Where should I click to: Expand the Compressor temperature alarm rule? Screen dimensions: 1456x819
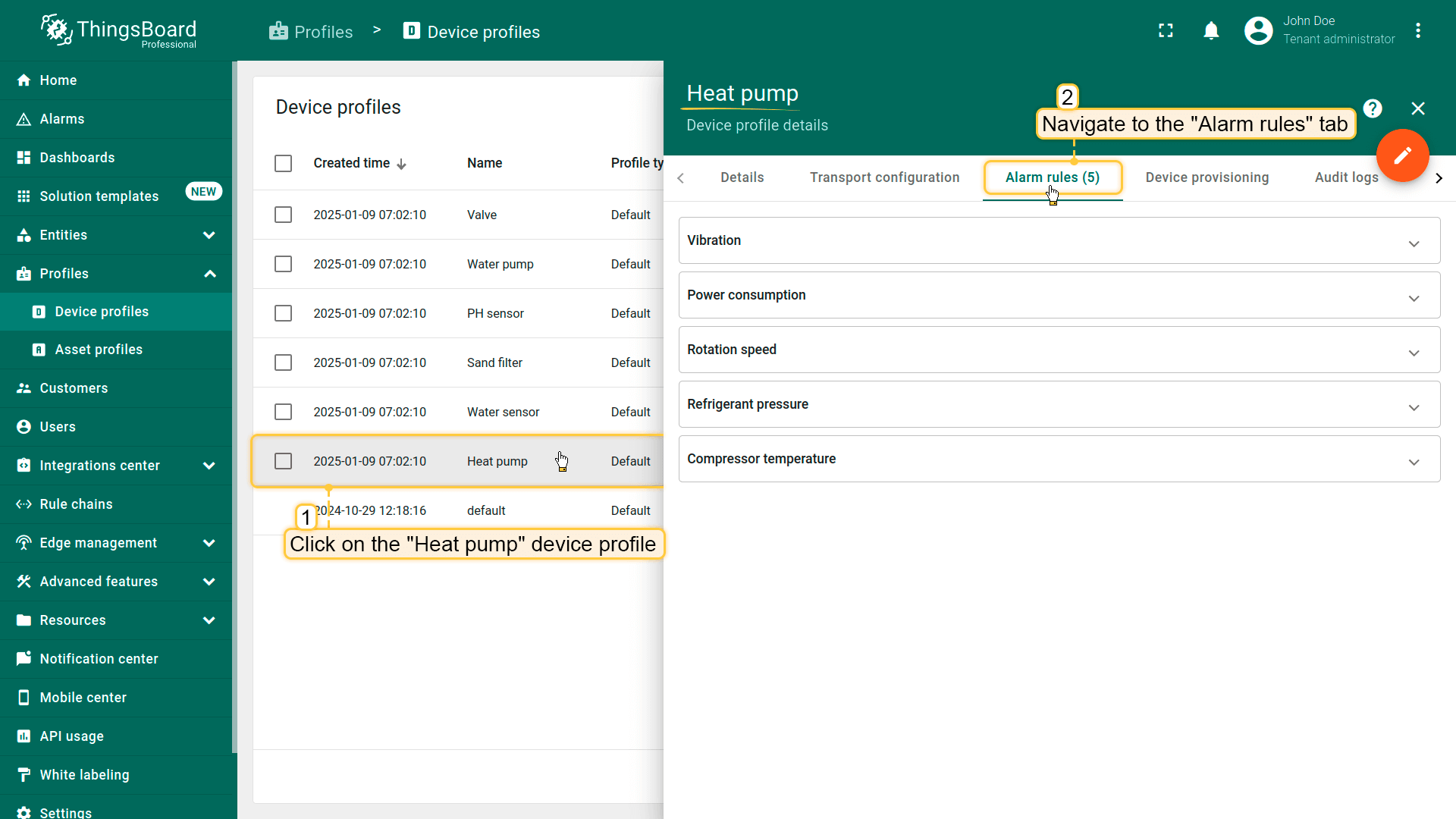1059,459
